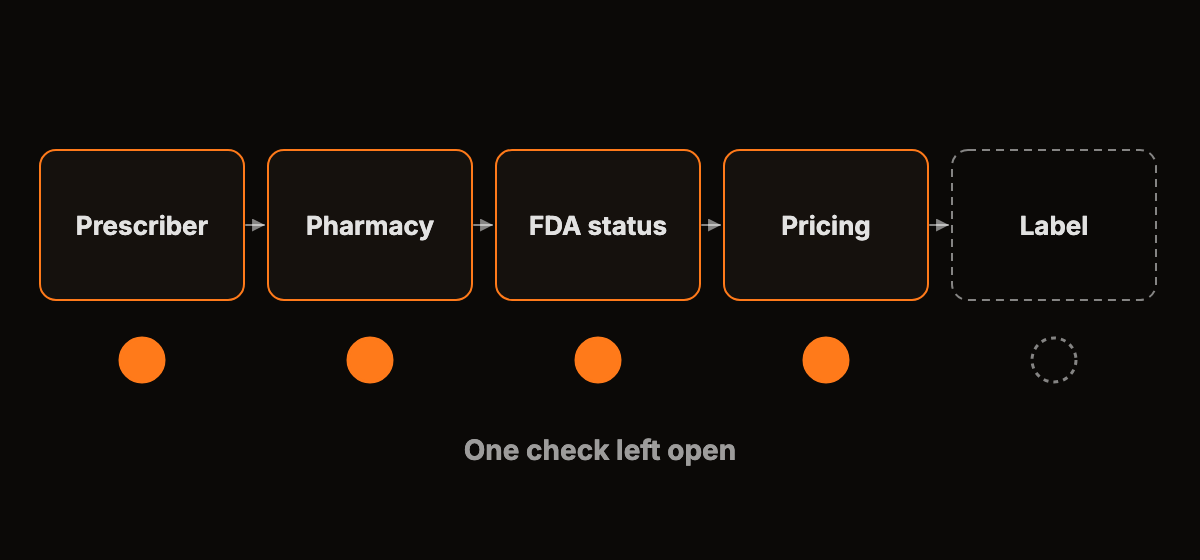
Task: Click the 'FDA status' text label
Action: (598, 226)
